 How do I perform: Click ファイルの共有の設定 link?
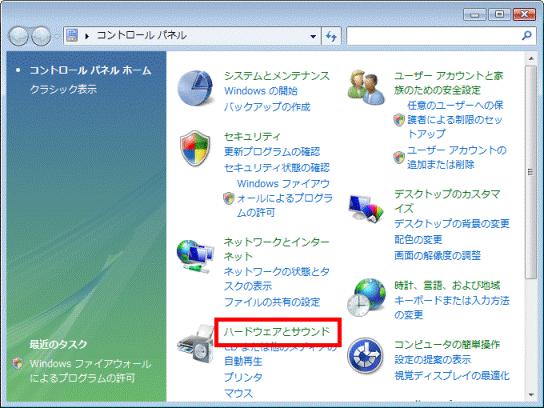[x=272, y=302]
